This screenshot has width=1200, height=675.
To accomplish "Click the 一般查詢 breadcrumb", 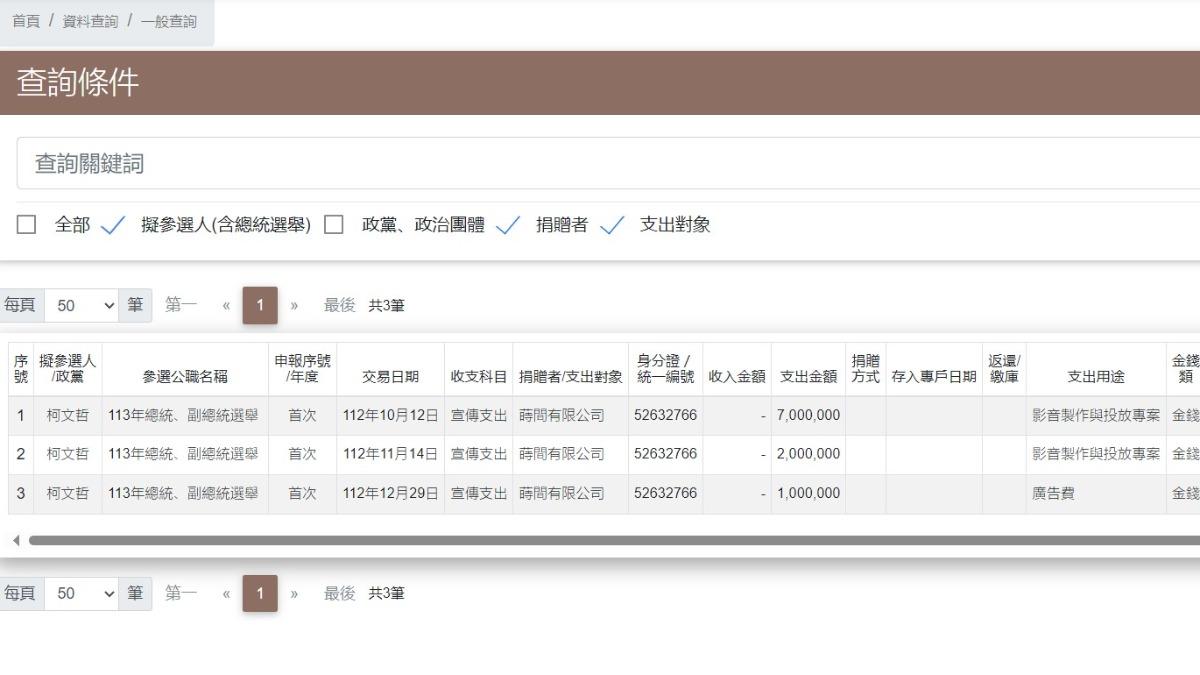I will [x=169, y=21].
